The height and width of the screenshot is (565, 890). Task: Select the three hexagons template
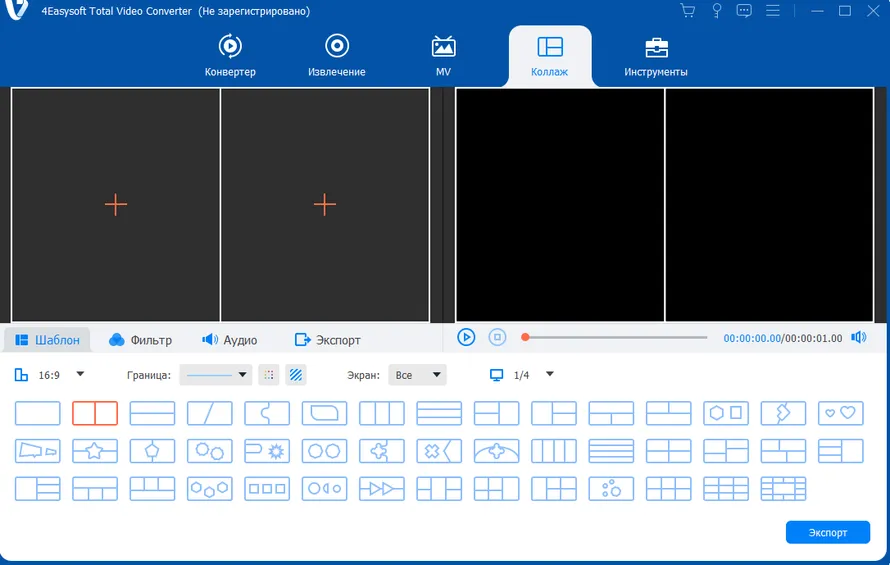(x=209, y=488)
